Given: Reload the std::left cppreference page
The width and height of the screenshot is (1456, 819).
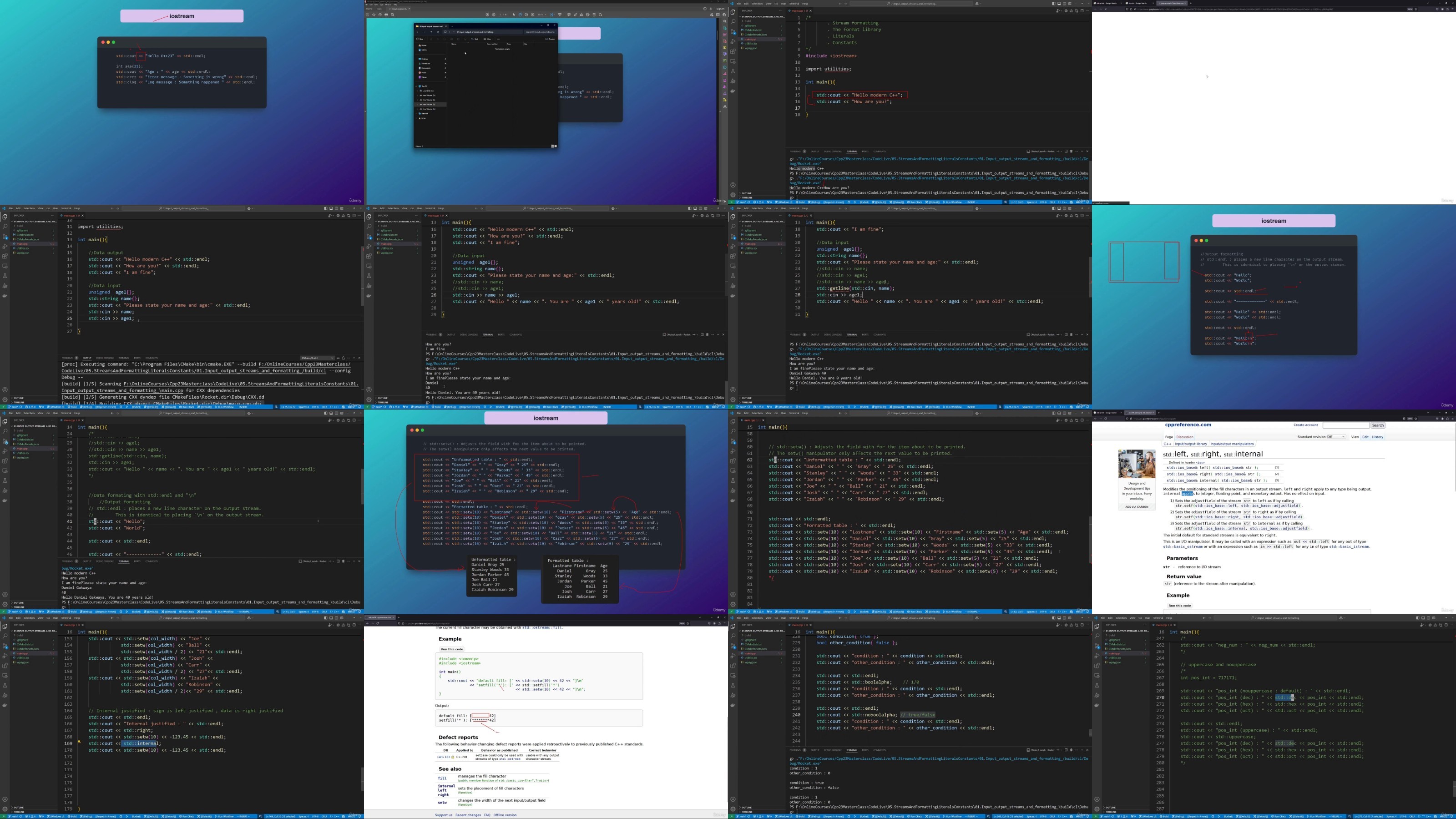Looking at the screenshot, I should pos(1107,419).
